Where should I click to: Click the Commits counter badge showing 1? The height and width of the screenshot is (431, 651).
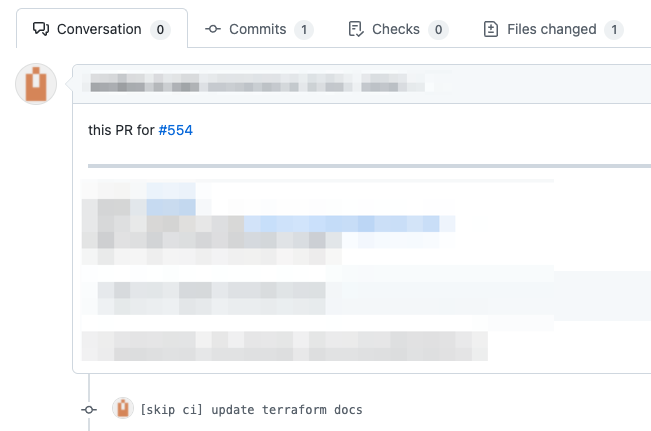tap(304, 29)
